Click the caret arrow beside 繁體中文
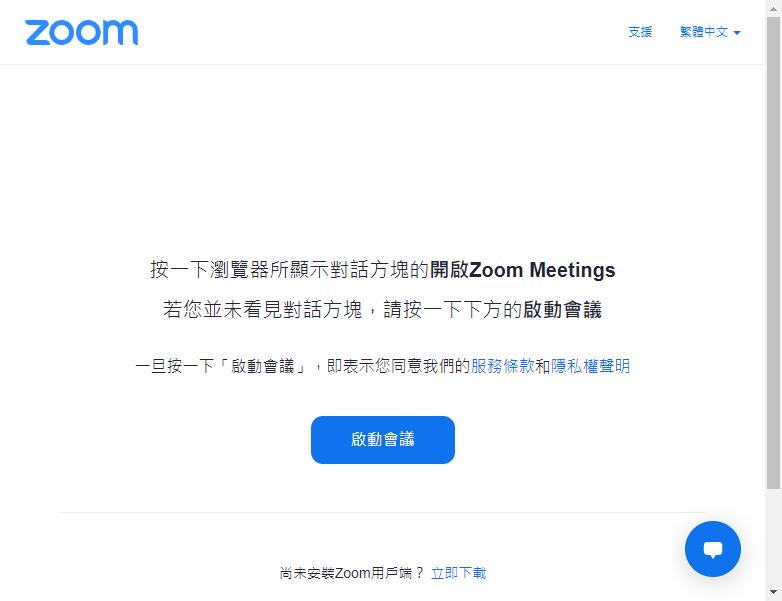Viewport: 782px width, 601px height. 737,33
